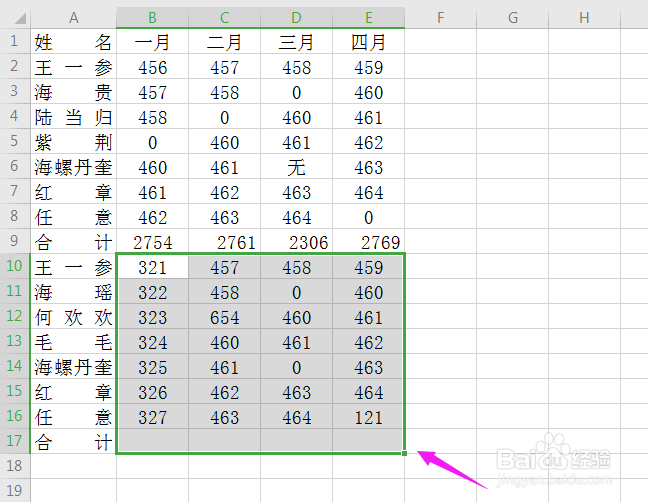648x502 pixels.
Task: Click cell with 二月 header
Action: tap(224, 42)
